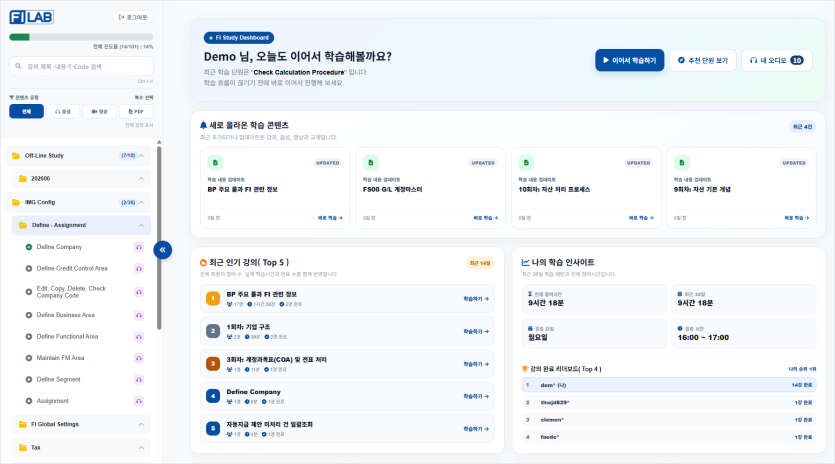The height and width of the screenshot is (464, 835).
Task: Click the flame icon beside 최근 인기 강의
Action: [x=203, y=263]
